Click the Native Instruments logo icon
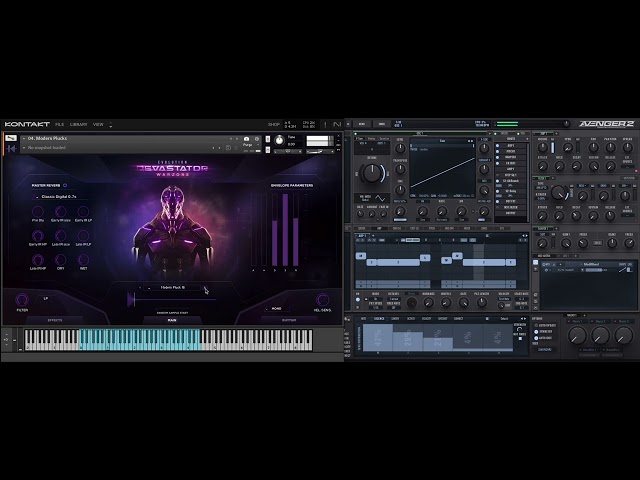 point(337,124)
